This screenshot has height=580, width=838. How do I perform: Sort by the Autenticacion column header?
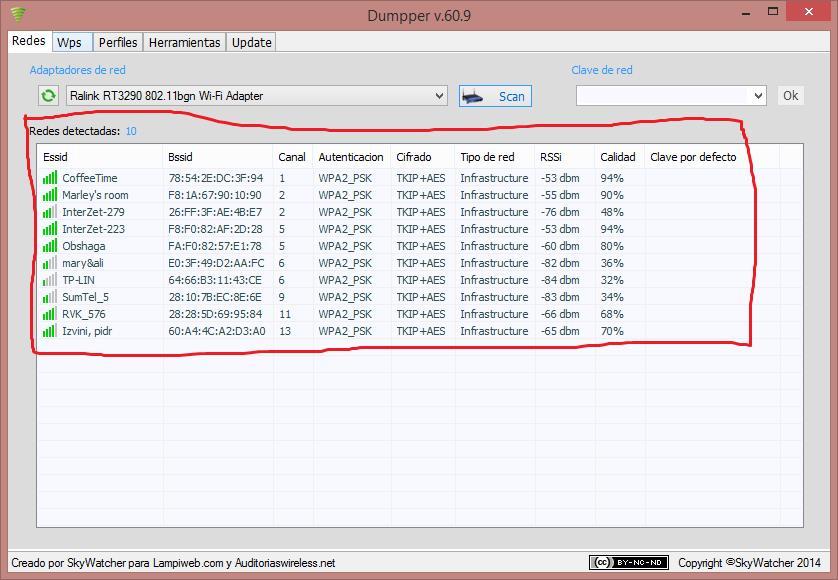(352, 157)
